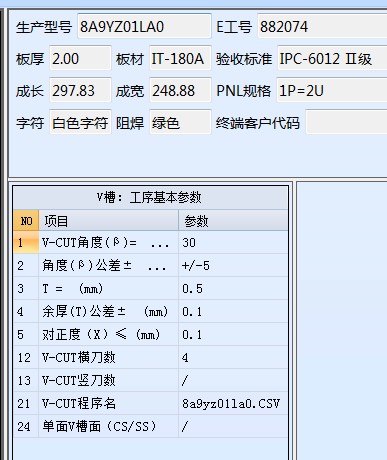Select the 板厚 field showing 2.00

point(80,58)
